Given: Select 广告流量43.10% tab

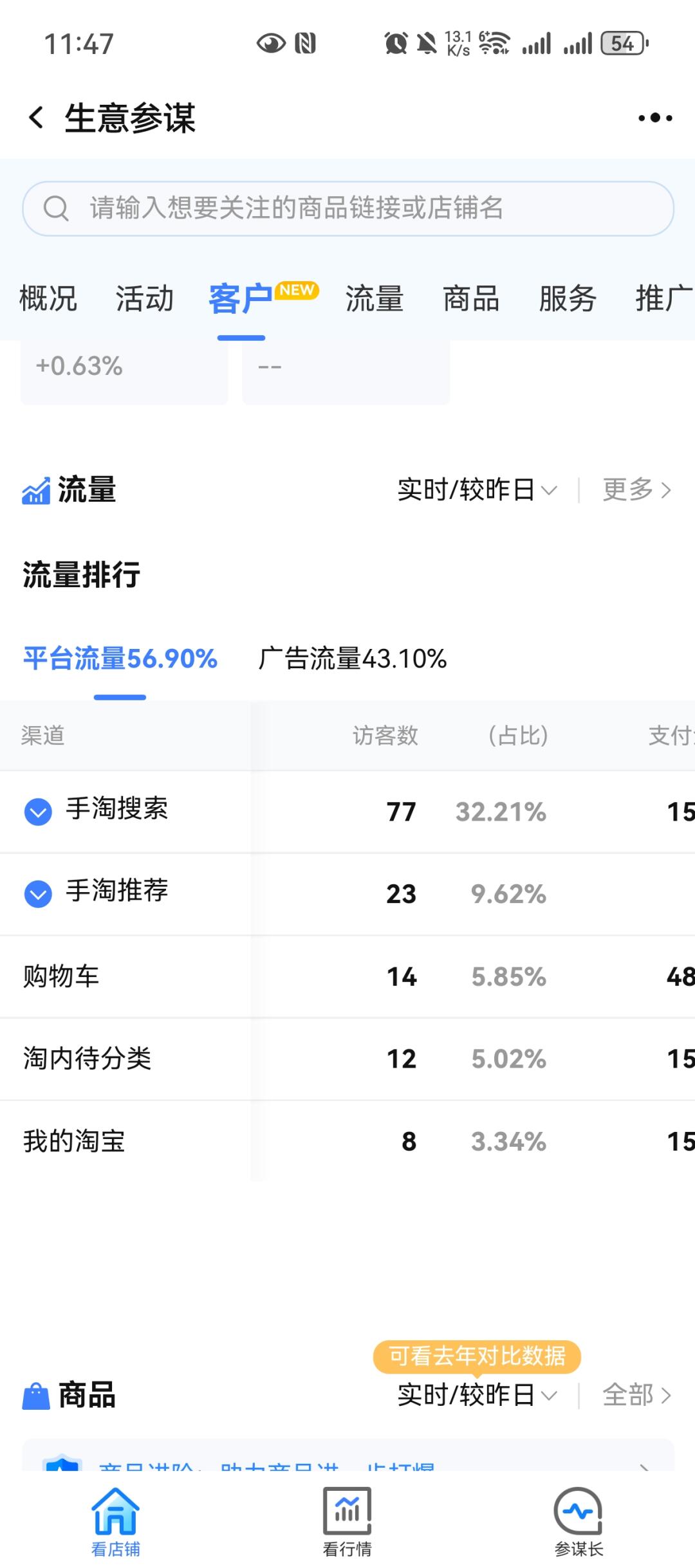Looking at the screenshot, I should [x=353, y=659].
